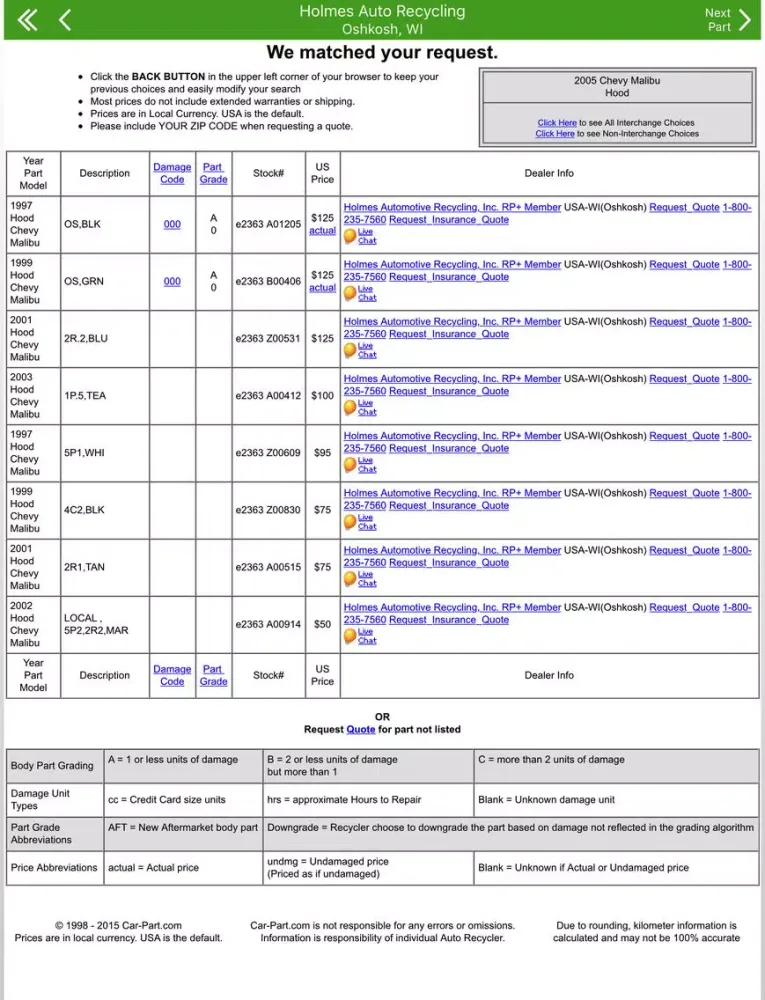The width and height of the screenshot is (765, 1000).
Task: Select description LOCAL, 5P2,2R2,MAR
Action: (96, 624)
